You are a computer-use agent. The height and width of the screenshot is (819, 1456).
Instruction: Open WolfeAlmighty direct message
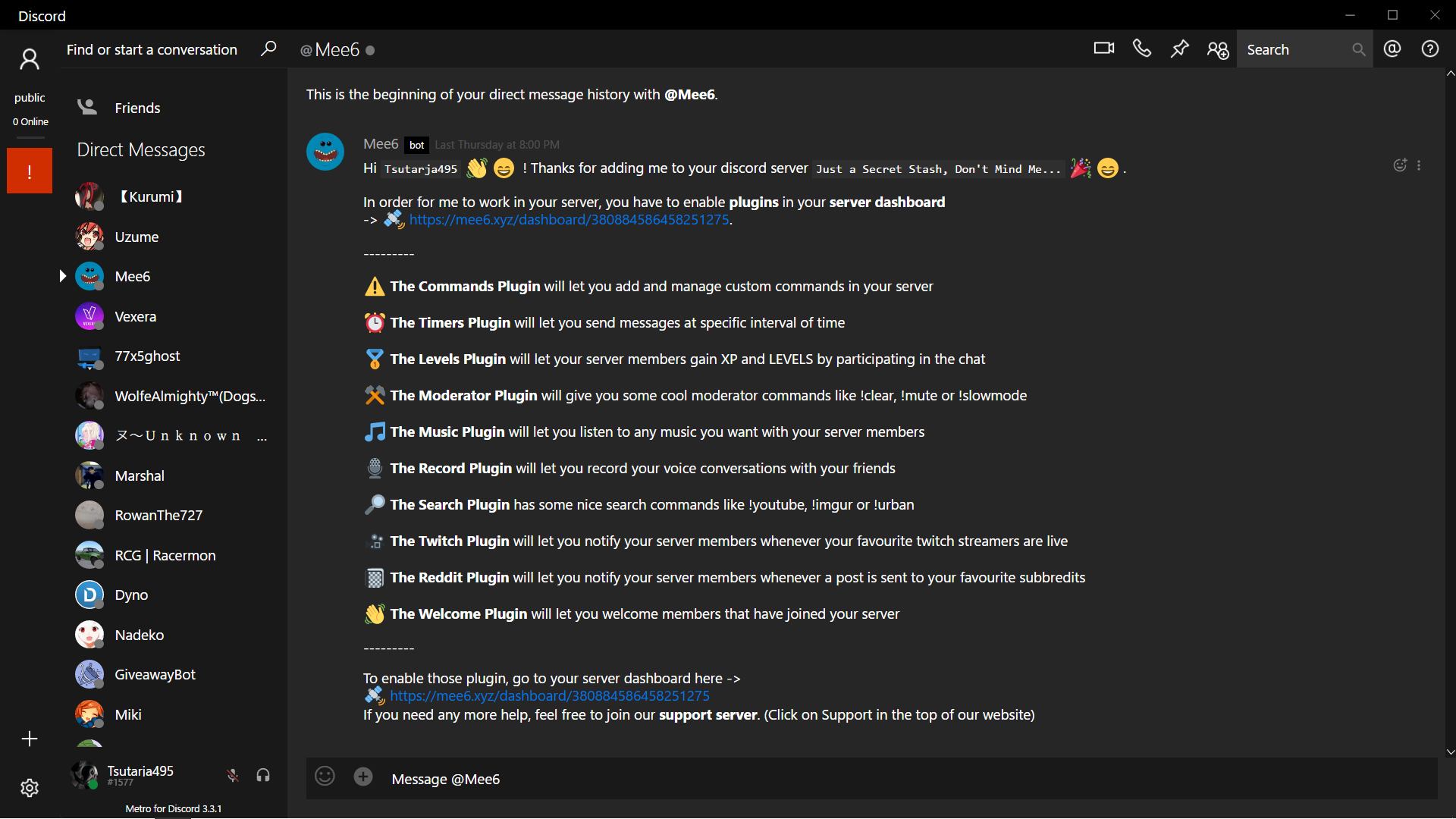174,396
